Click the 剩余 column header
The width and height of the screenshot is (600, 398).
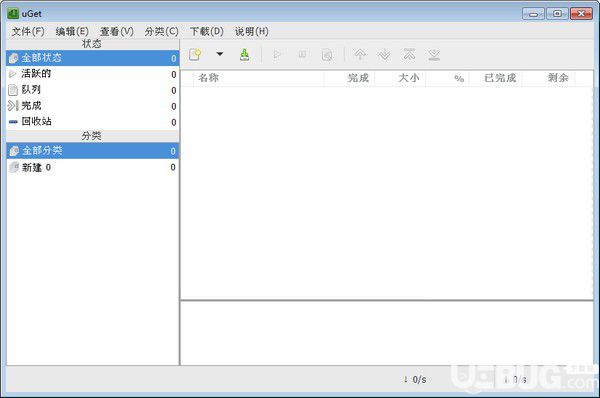pyautogui.click(x=549, y=78)
